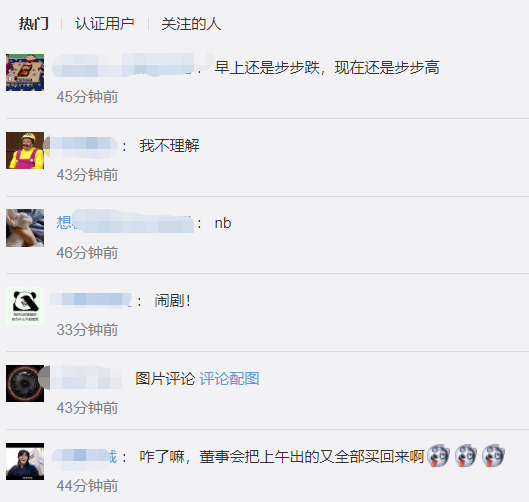Viewport: 529px width, 502px height.
Task: Open the 评论配图 link
Action: [x=229, y=379]
